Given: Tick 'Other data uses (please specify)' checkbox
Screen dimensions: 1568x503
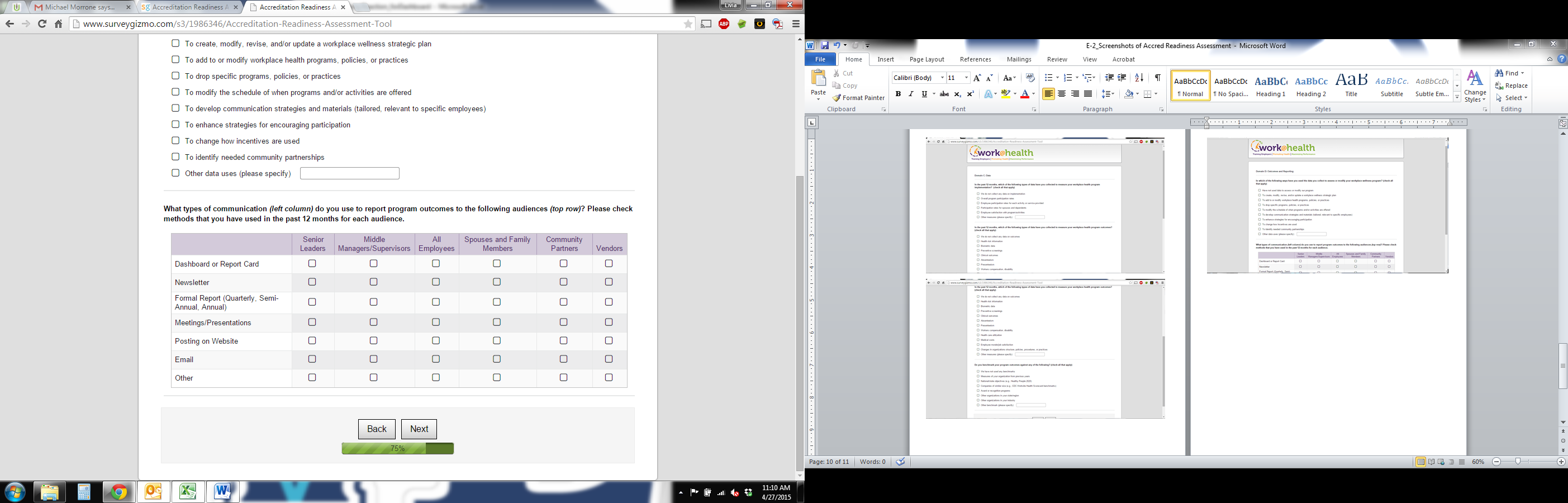Looking at the screenshot, I should coord(175,173).
